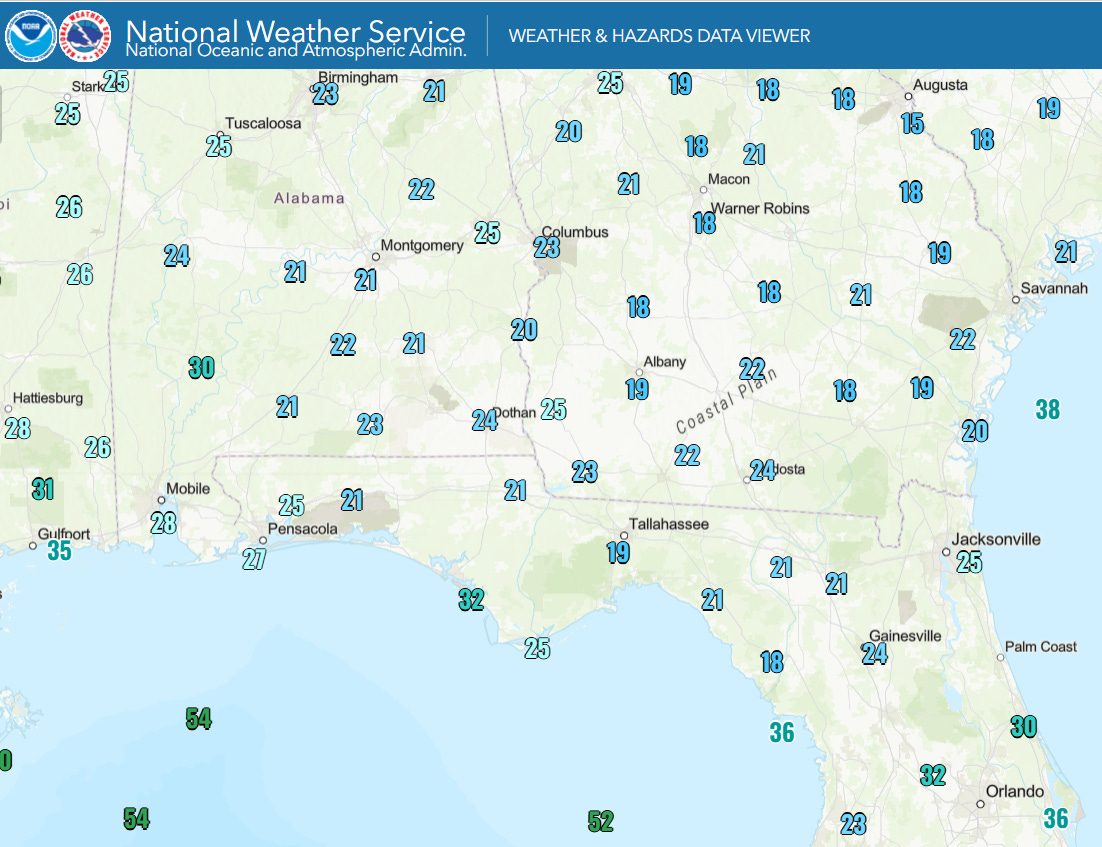Select the 24 reading overlapping Valdosta label

click(763, 469)
